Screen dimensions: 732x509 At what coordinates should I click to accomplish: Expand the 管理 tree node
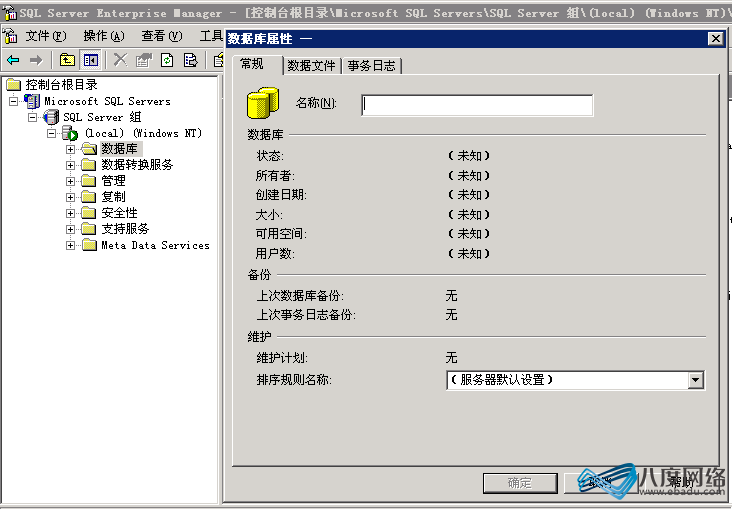(70, 181)
